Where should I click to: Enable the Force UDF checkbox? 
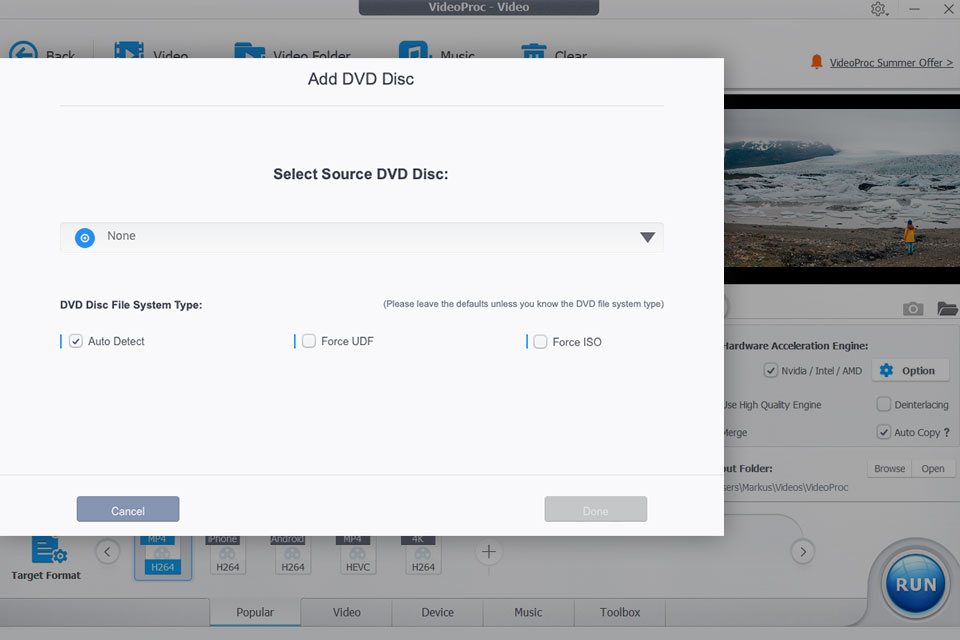click(x=309, y=341)
